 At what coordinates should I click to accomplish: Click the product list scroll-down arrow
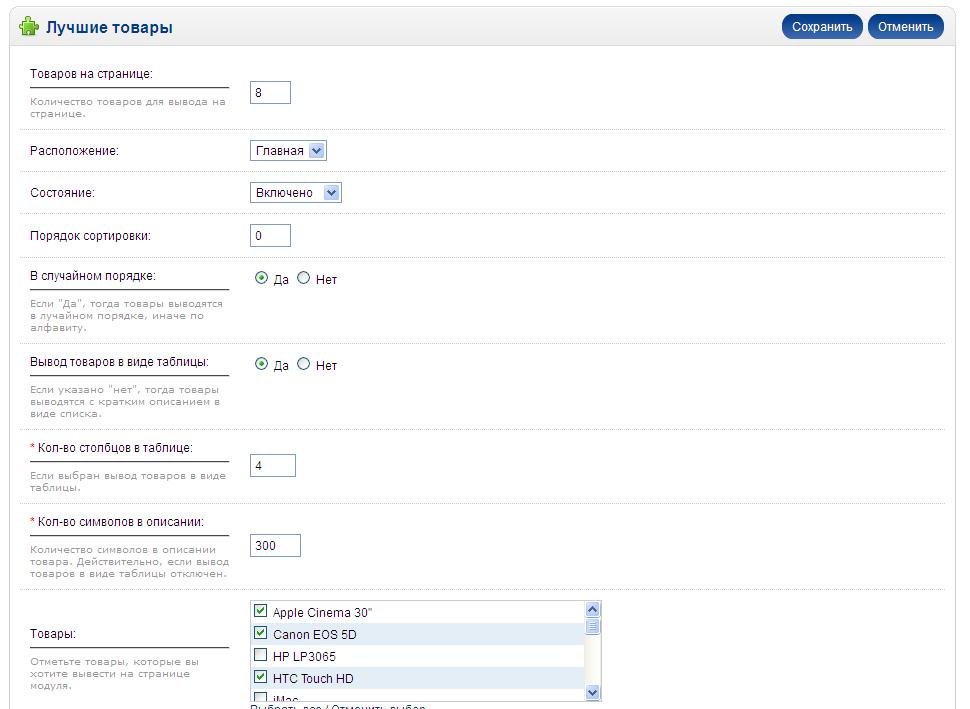[x=592, y=692]
